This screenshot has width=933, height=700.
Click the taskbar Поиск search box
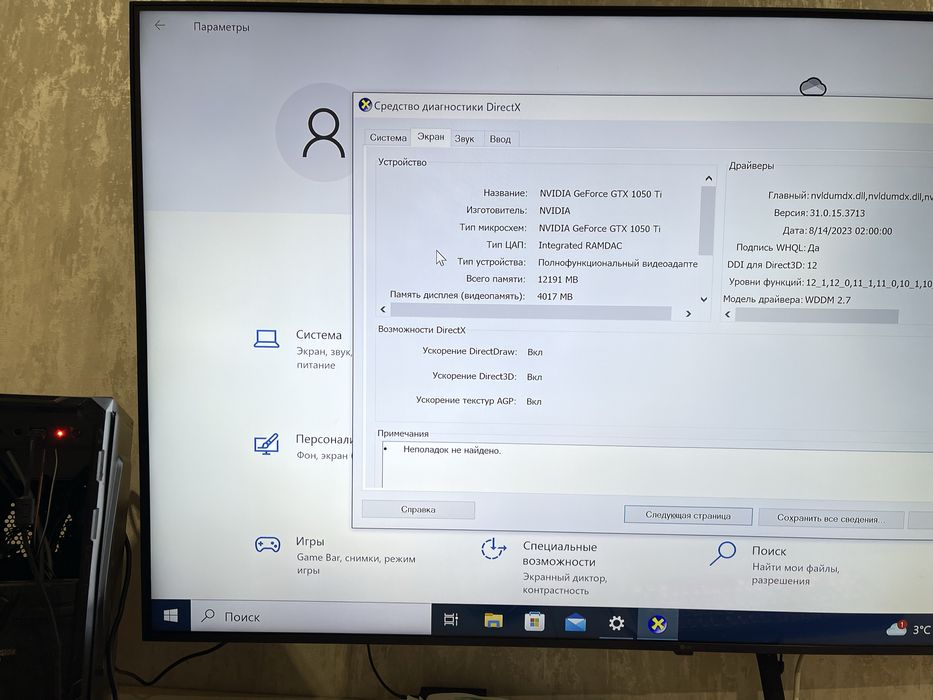tap(311, 617)
